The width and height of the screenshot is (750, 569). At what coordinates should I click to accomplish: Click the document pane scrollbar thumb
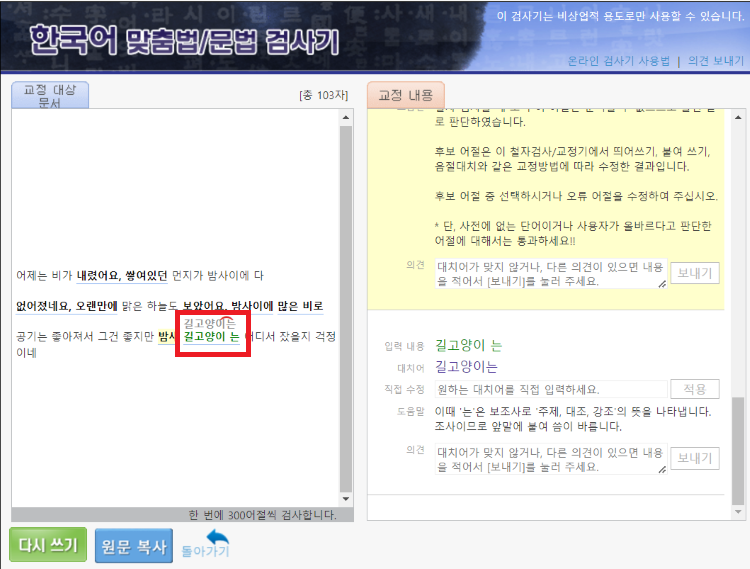point(346,309)
